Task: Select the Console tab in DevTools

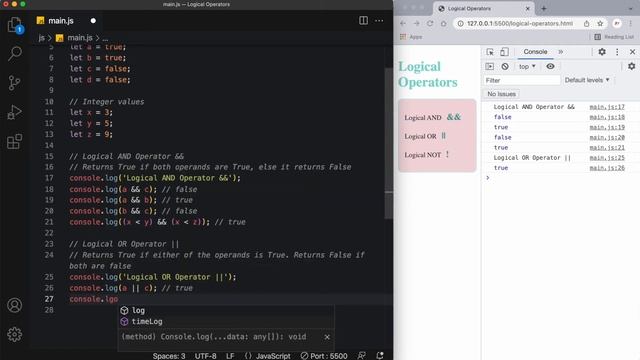Action: [x=535, y=52]
